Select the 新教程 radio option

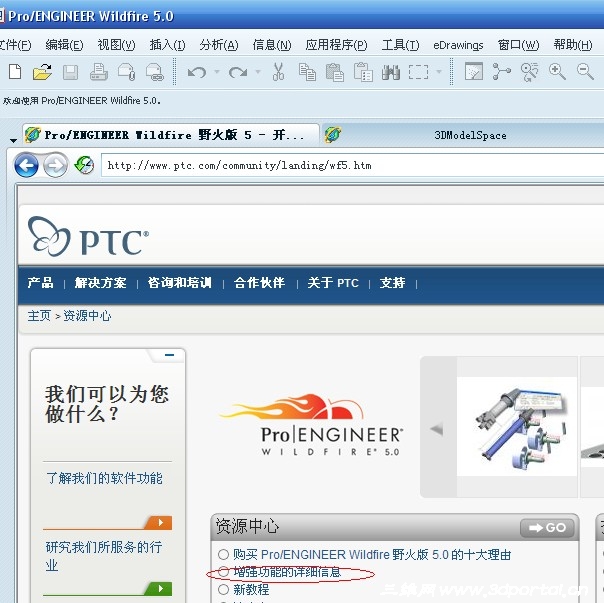click(x=223, y=589)
